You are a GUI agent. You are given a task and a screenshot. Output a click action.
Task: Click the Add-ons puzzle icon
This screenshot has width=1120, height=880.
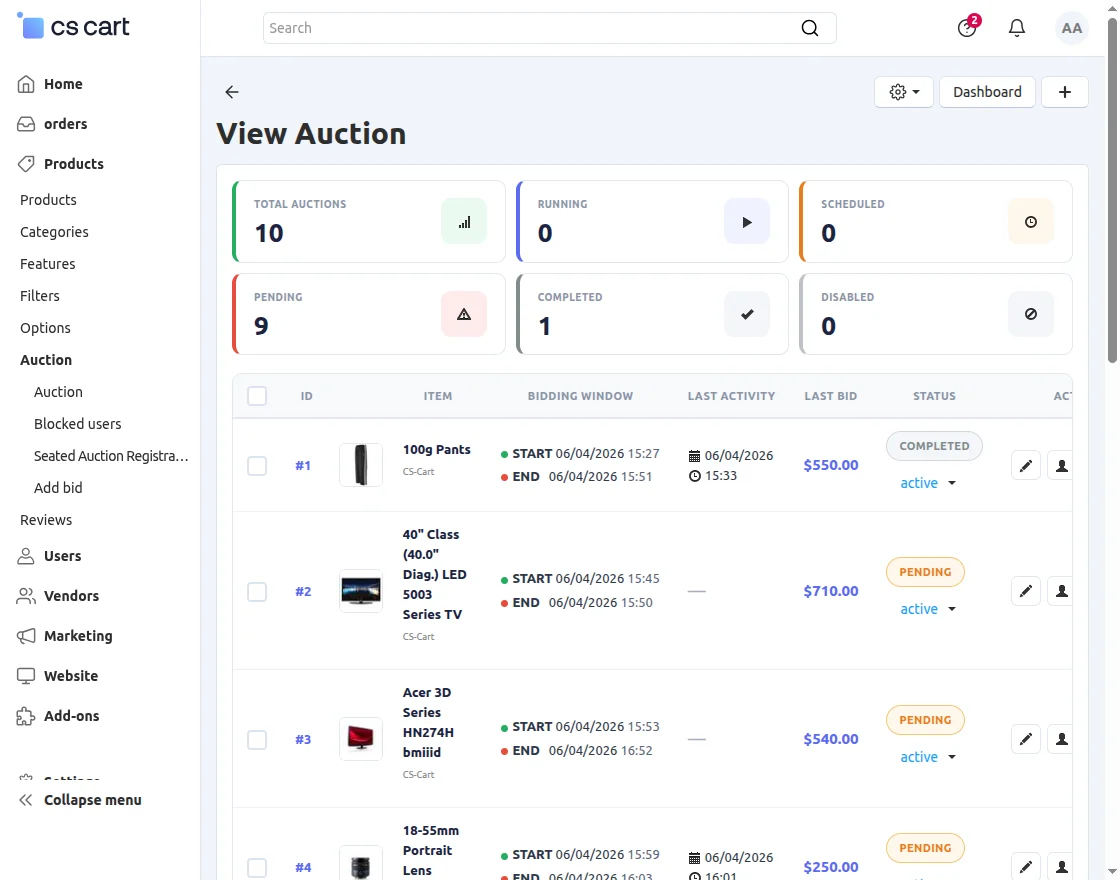pos(26,716)
